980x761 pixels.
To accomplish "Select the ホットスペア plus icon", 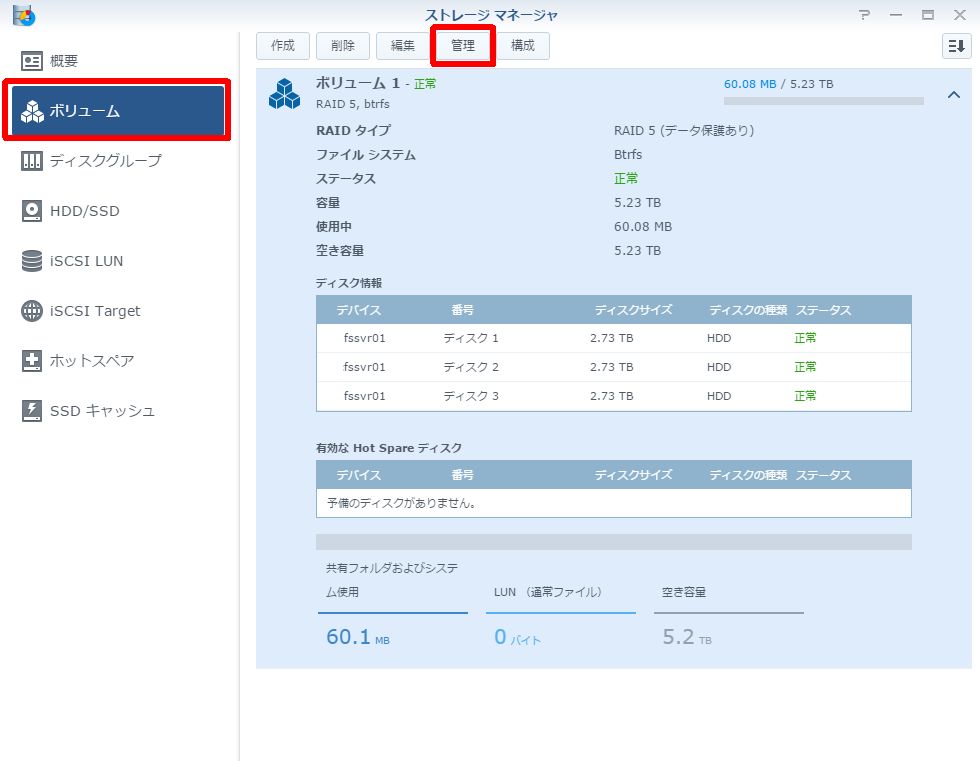I will tap(32, 361).
